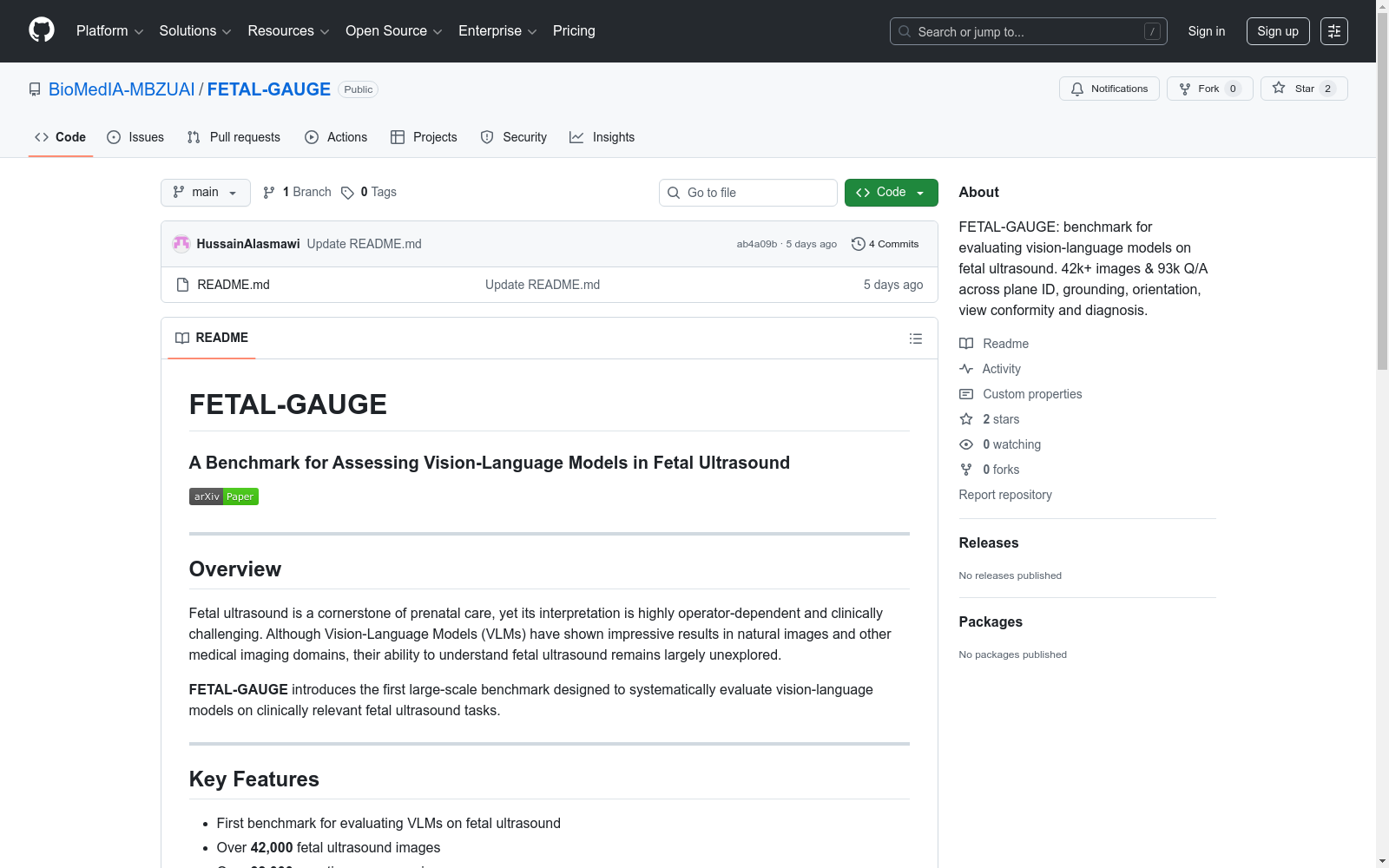Click HussainAlasmawi's avatar image
1389x868 pixels.
pos(181,244)
